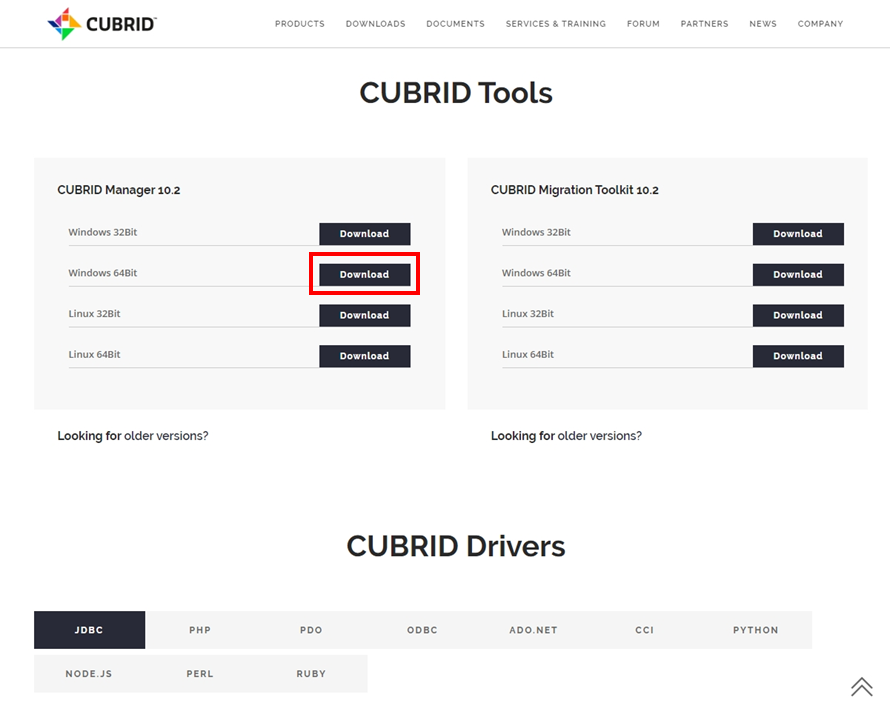Click the Windows 32Bit label under CUBRID Manager
The height and width of the screenshot is (720, 890).
103,232
